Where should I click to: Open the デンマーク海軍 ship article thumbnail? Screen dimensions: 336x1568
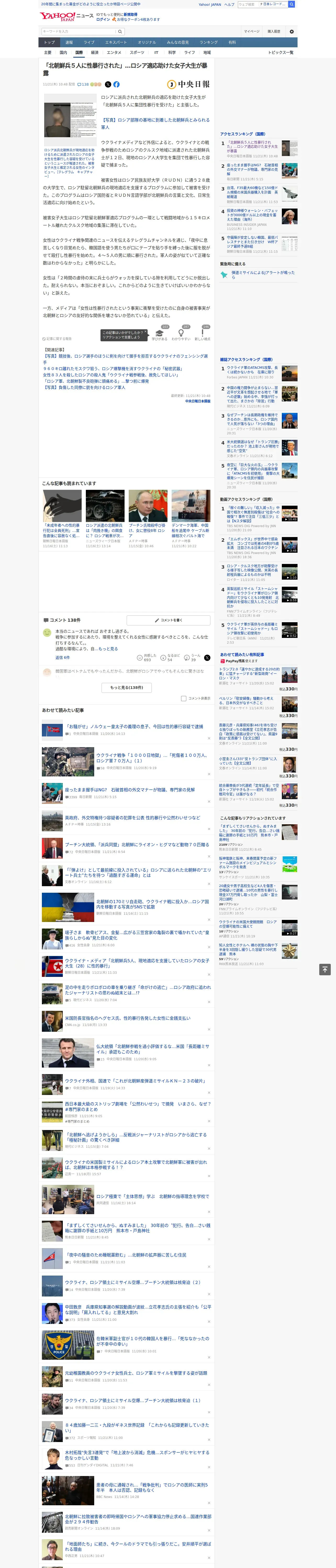pyautogui.click(x=191, y=506)
